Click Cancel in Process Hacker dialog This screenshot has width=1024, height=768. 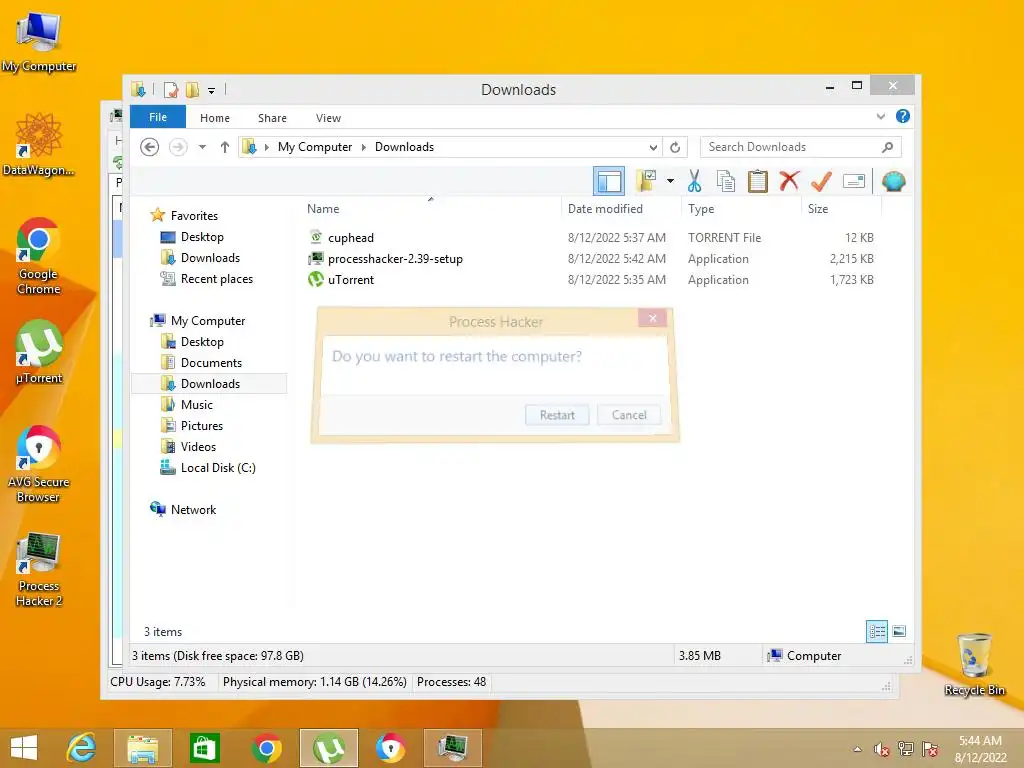coord(629,415)
